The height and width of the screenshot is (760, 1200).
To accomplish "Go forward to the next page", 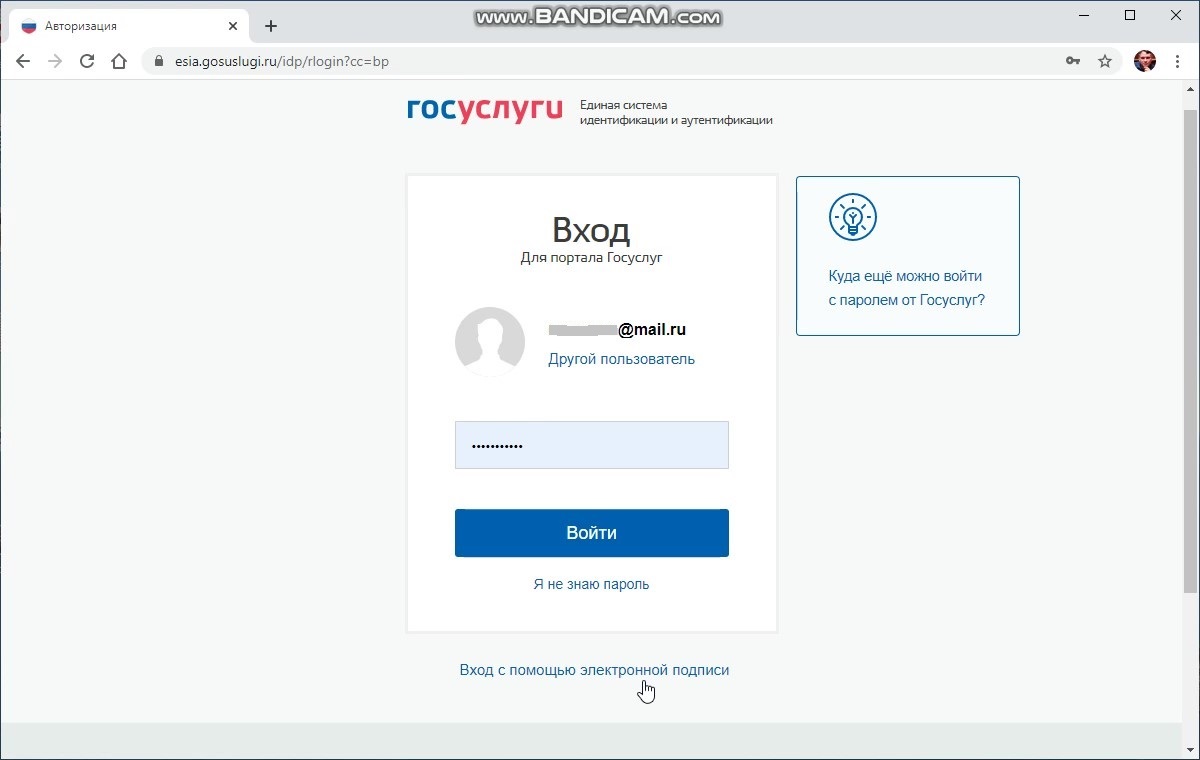I will click(x=55, y=61).
